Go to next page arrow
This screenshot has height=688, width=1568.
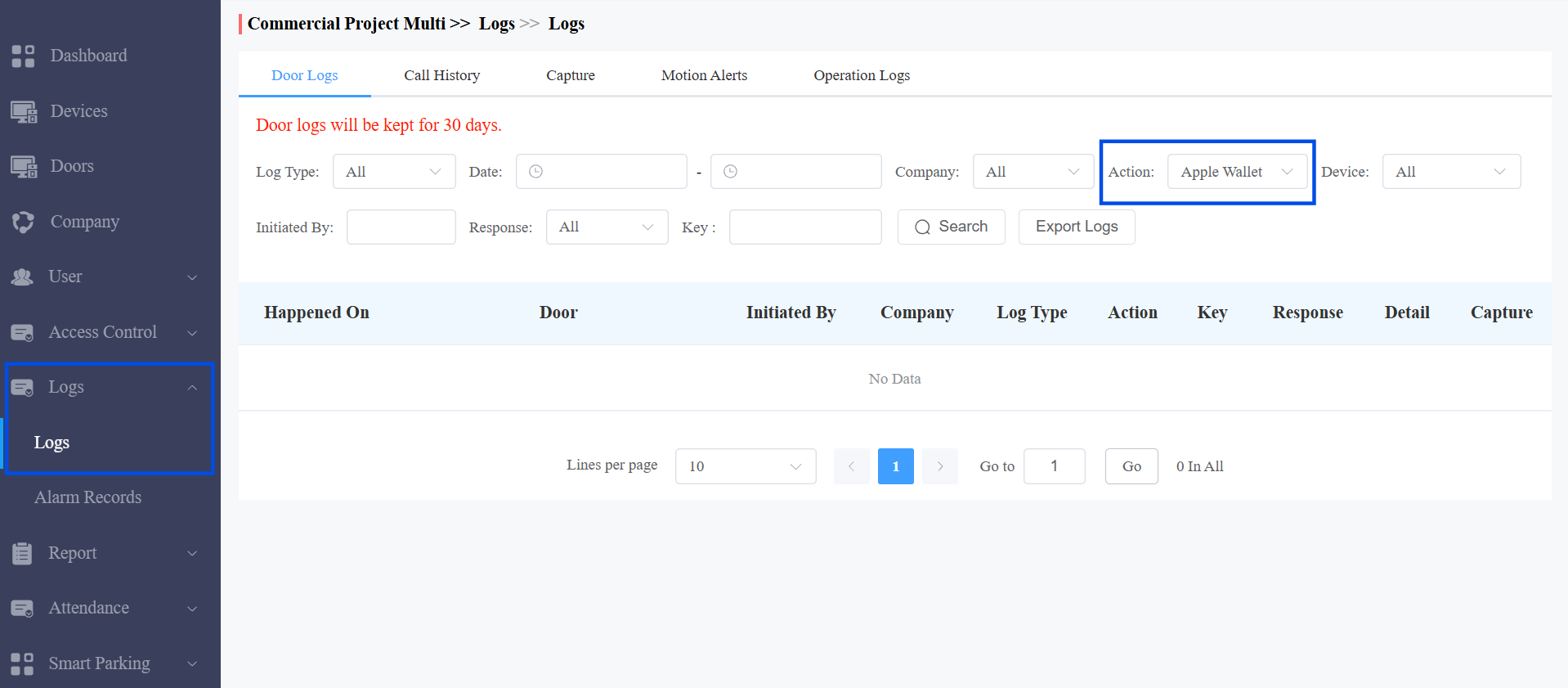click(940, 466)
